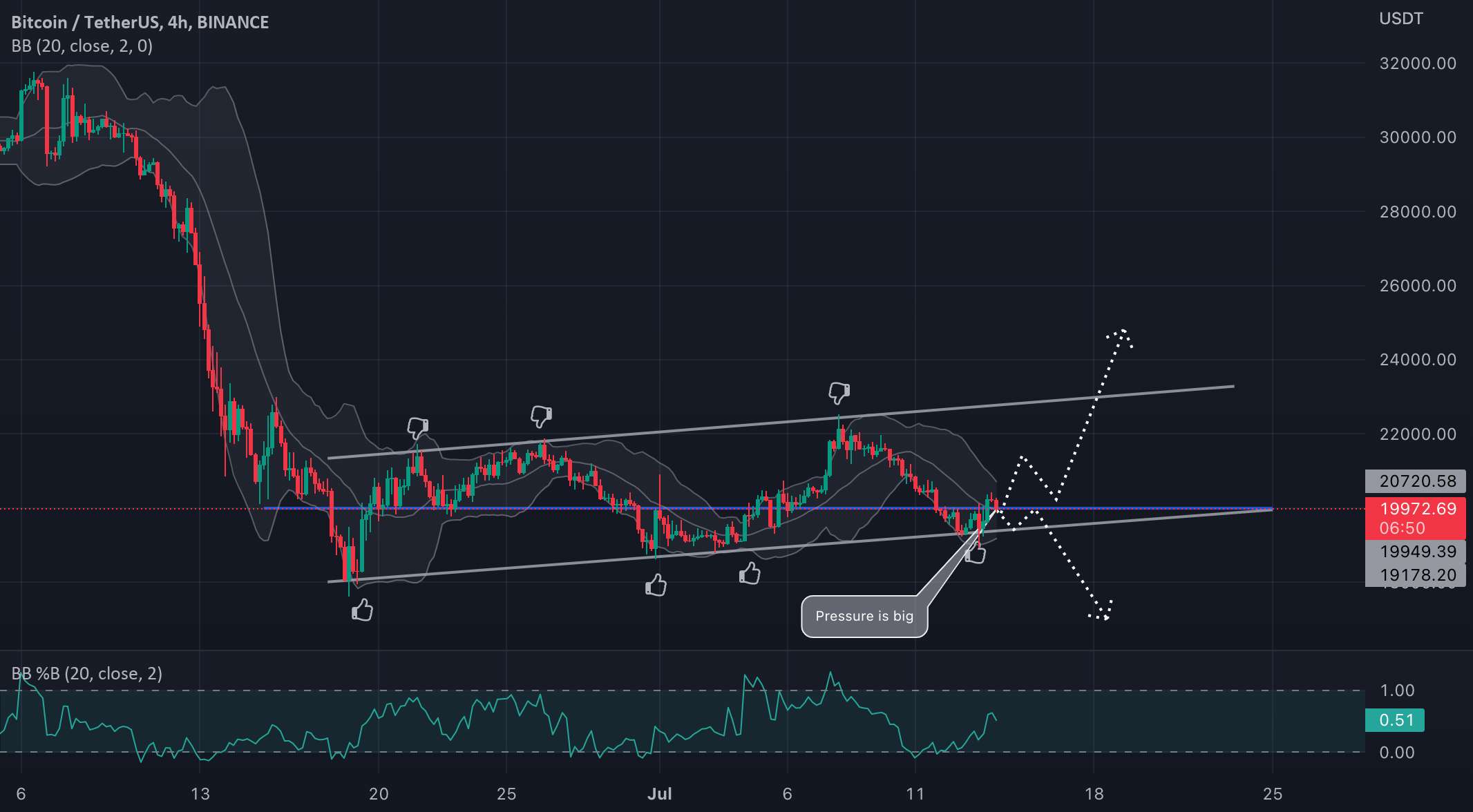Select the thumbs-up icon nearest the Pressure callout
1473x812 pixels.
(976, 552)
